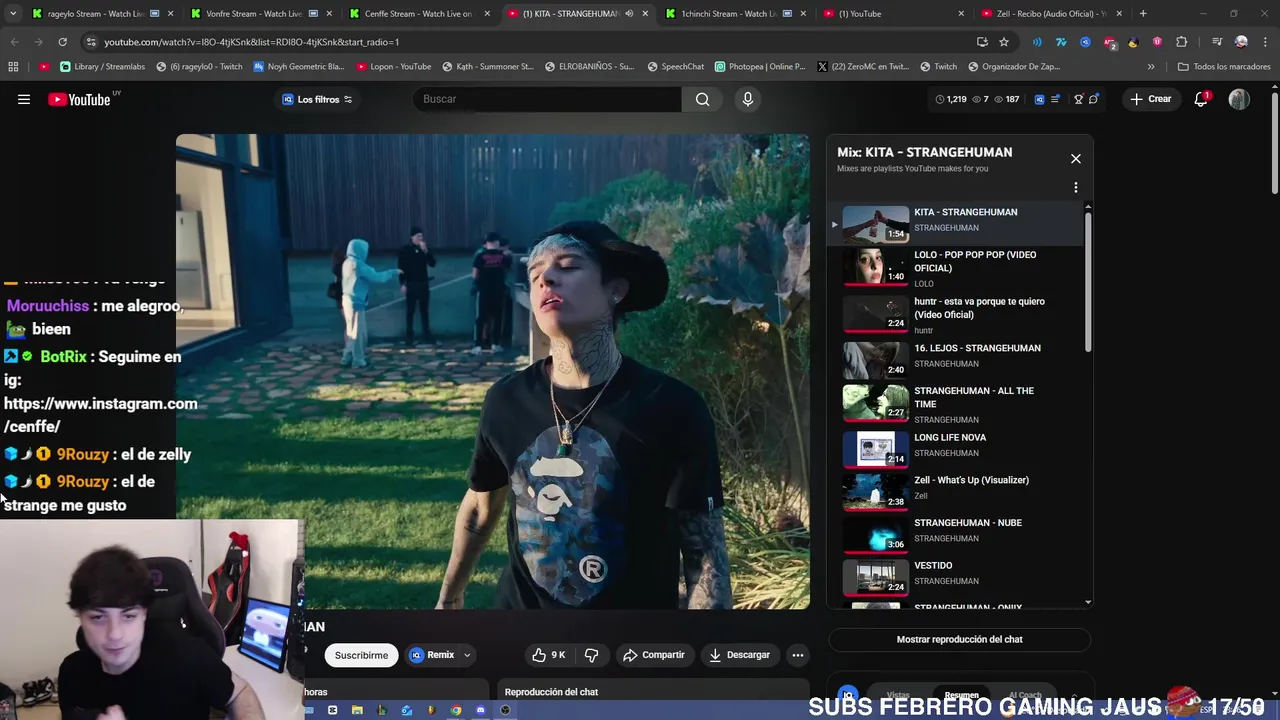The height and width of the screenshot is (720, 1280).
Task: Click Compartir share button
Action: point(654,655)
